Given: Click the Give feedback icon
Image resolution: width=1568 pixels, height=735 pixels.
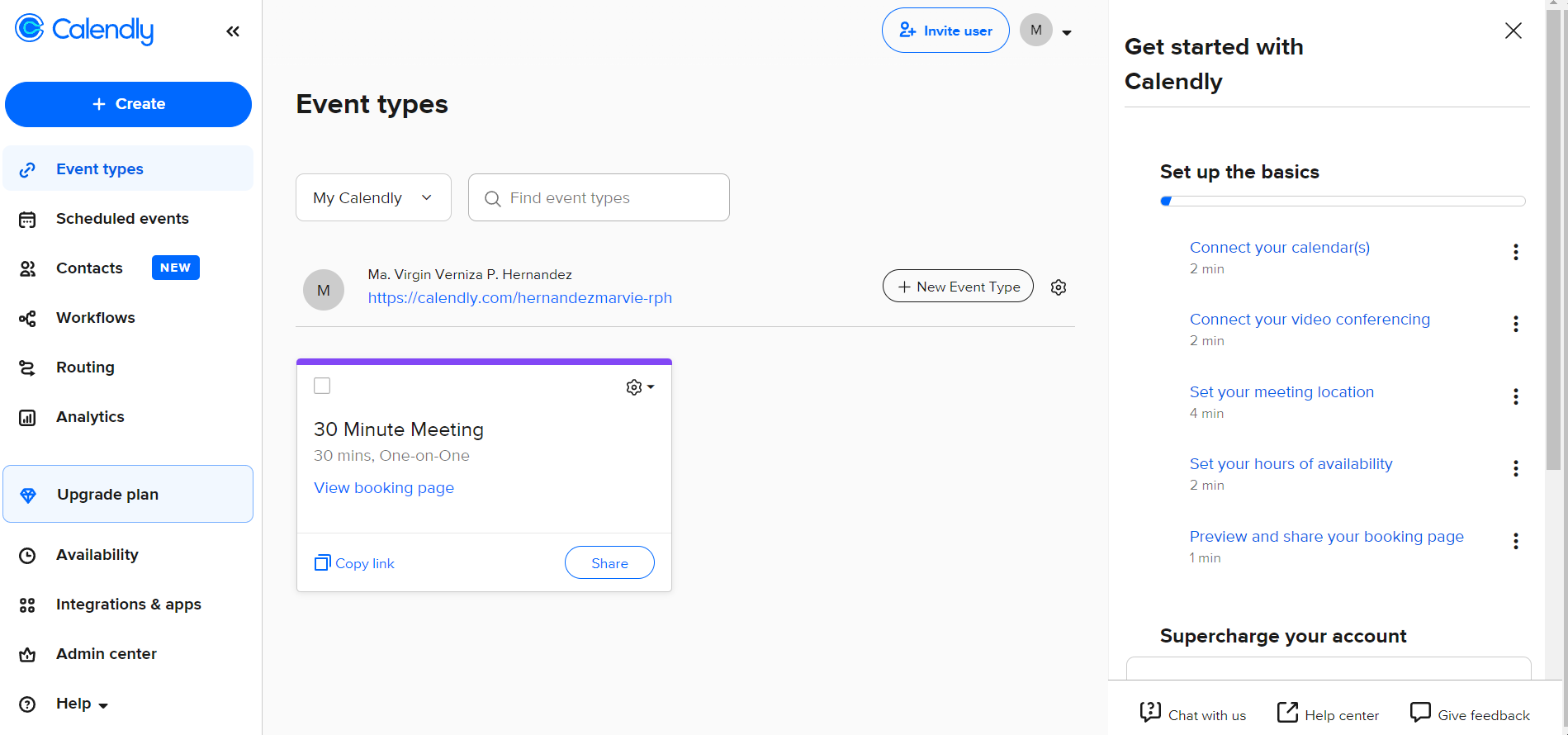Looking at the screenshot, I should pyautogui.click(x=1420, y=713).
